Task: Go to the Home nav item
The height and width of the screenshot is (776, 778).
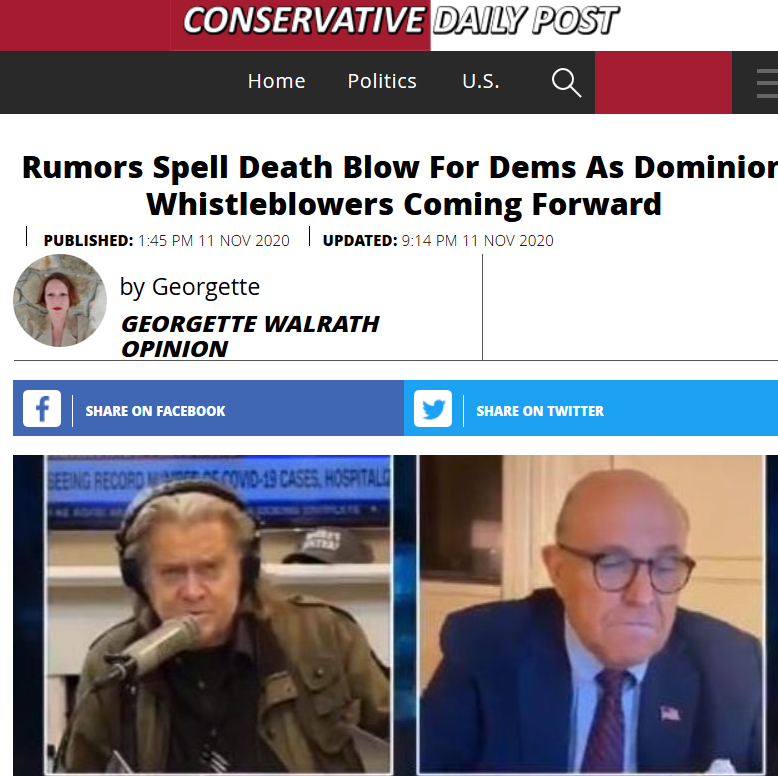Action: (276, 81)
